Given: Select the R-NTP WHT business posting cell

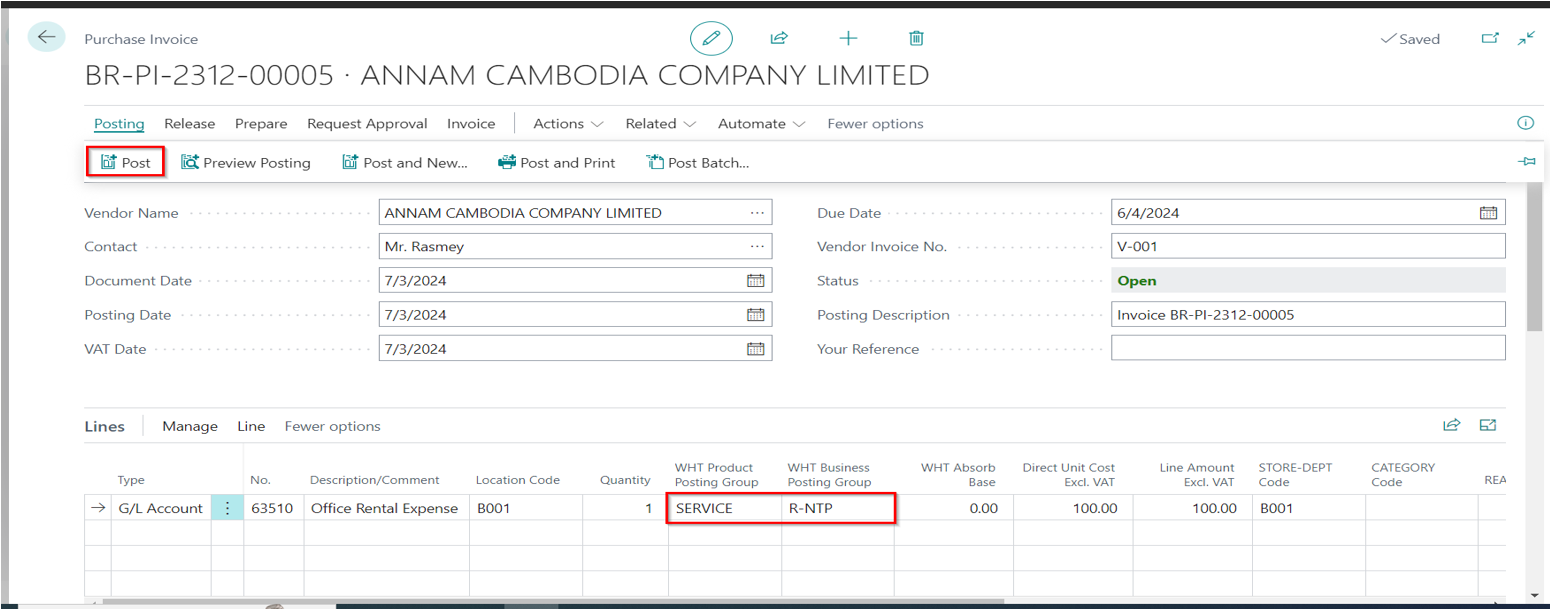Looking at the screenshot, I should point(837,508).
